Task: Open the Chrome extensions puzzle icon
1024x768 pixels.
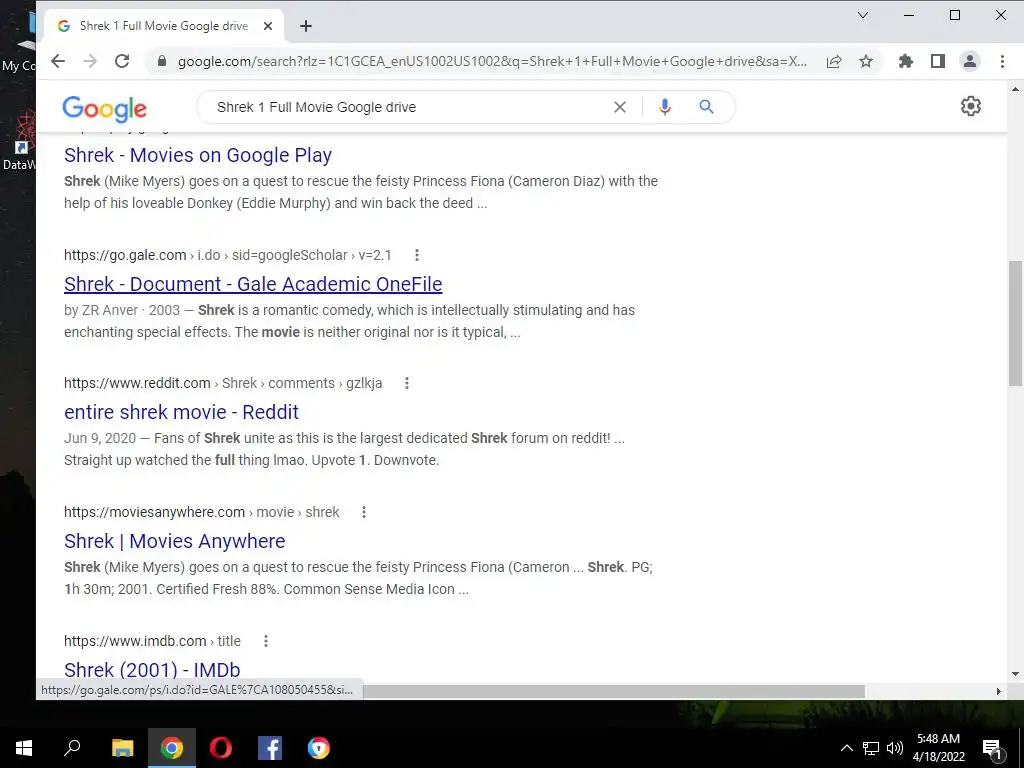Action: coord(906,61)
